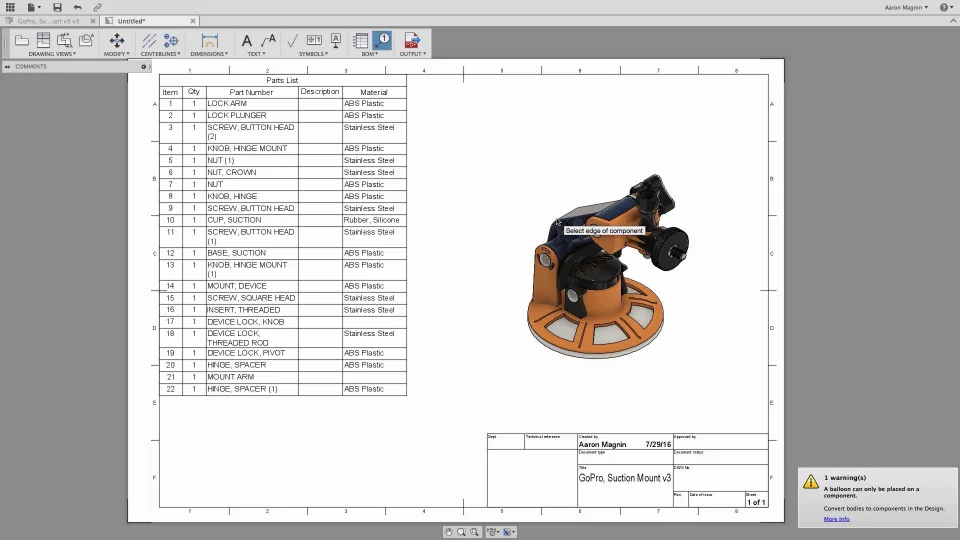960x540 pixels.
Task: Click title block GoPro, Suction Mount v3
Action: click(x=624, y=478)
